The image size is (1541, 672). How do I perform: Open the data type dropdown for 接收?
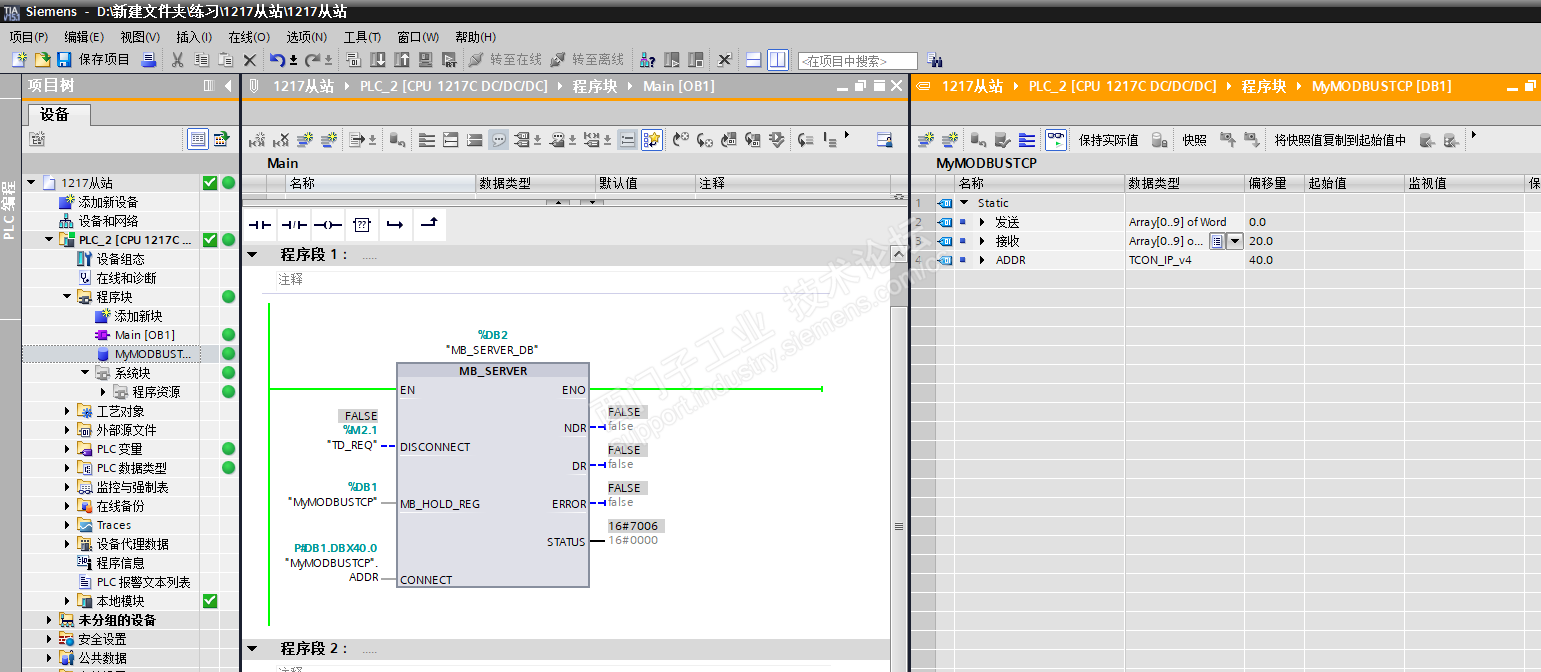tap(1234, 241)
